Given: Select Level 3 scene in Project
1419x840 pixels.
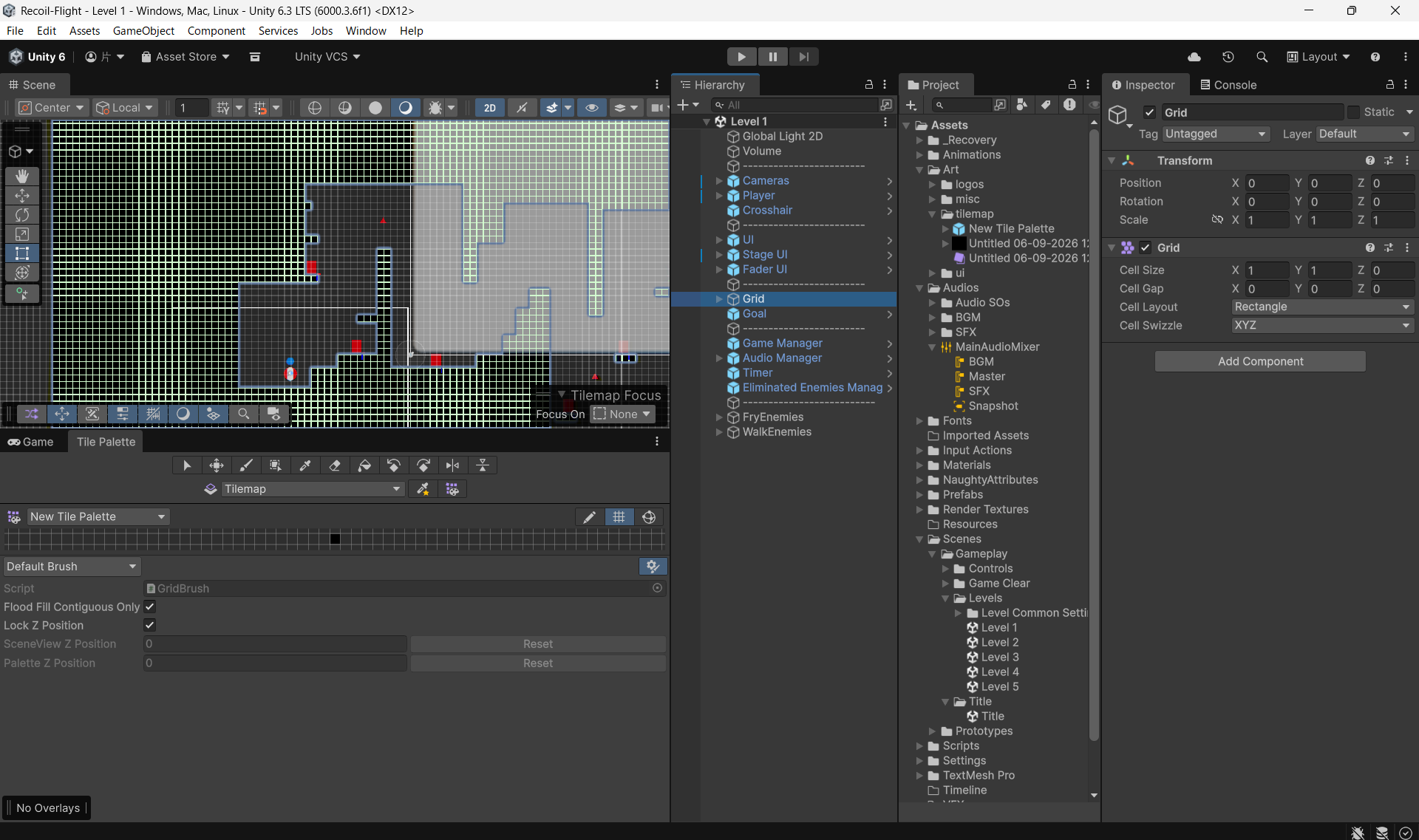Looking at the screenshot, I should [999, 658].
